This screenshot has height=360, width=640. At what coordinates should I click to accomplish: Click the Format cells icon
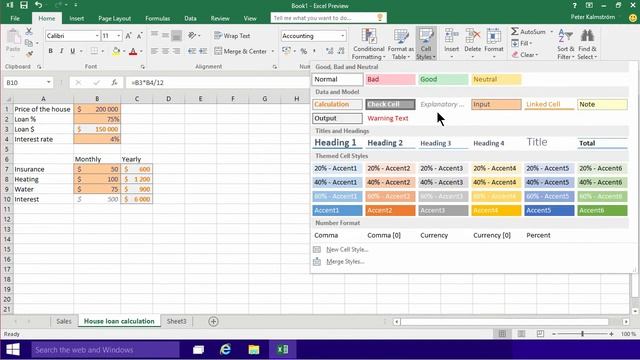point(493,36)
